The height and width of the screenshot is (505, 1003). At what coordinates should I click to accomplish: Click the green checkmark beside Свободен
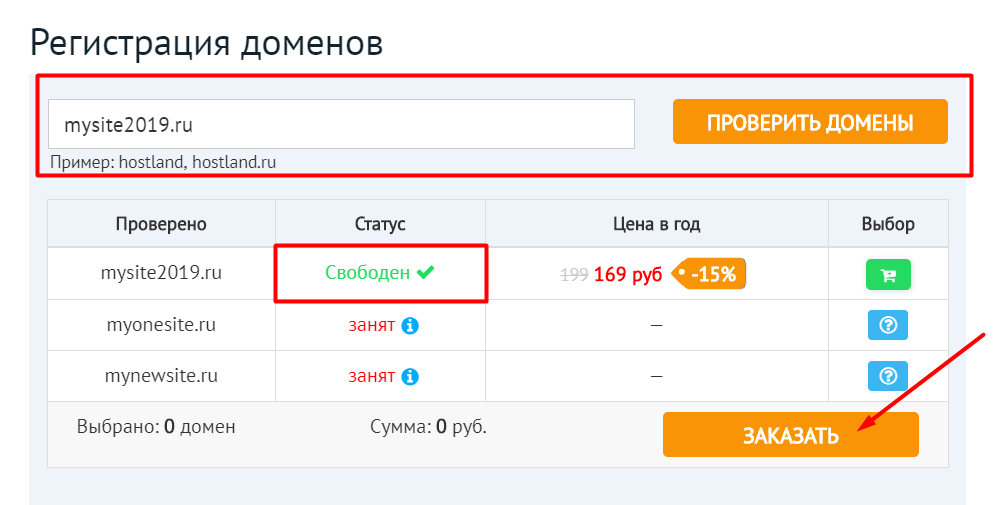coord(425,273)
